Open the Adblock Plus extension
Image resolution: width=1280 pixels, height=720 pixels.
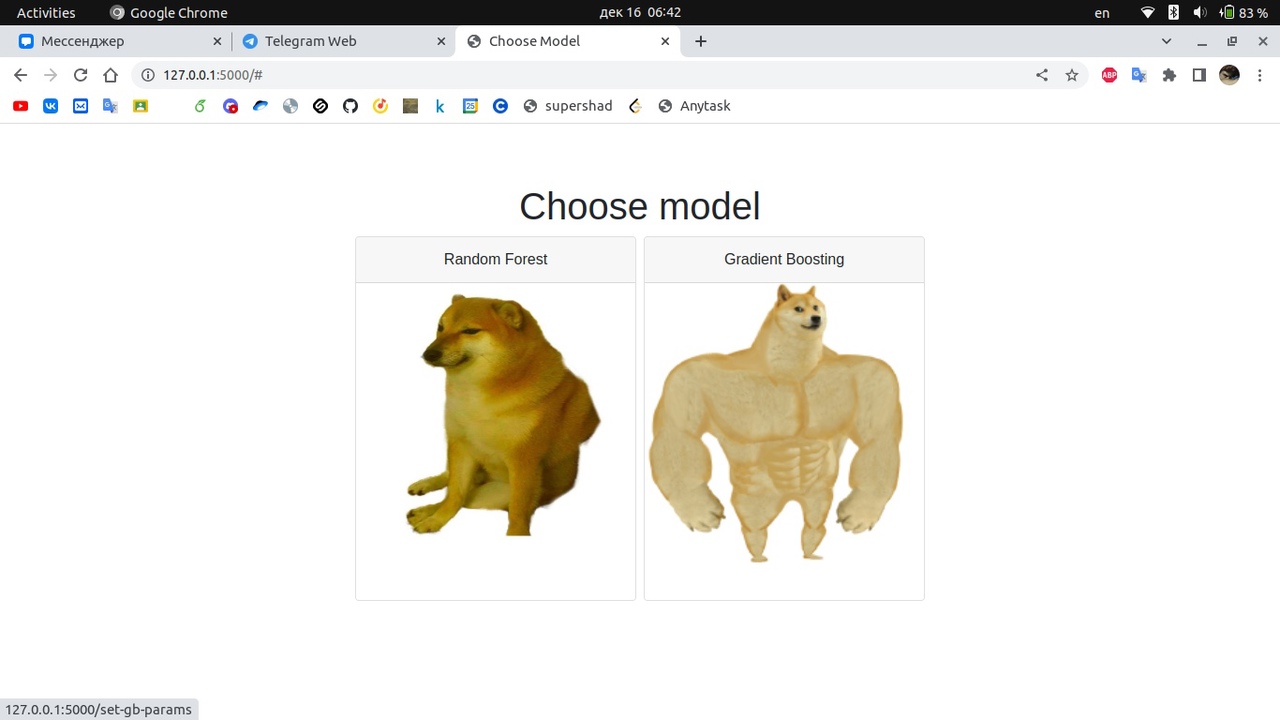click(x=1109, y=75)
